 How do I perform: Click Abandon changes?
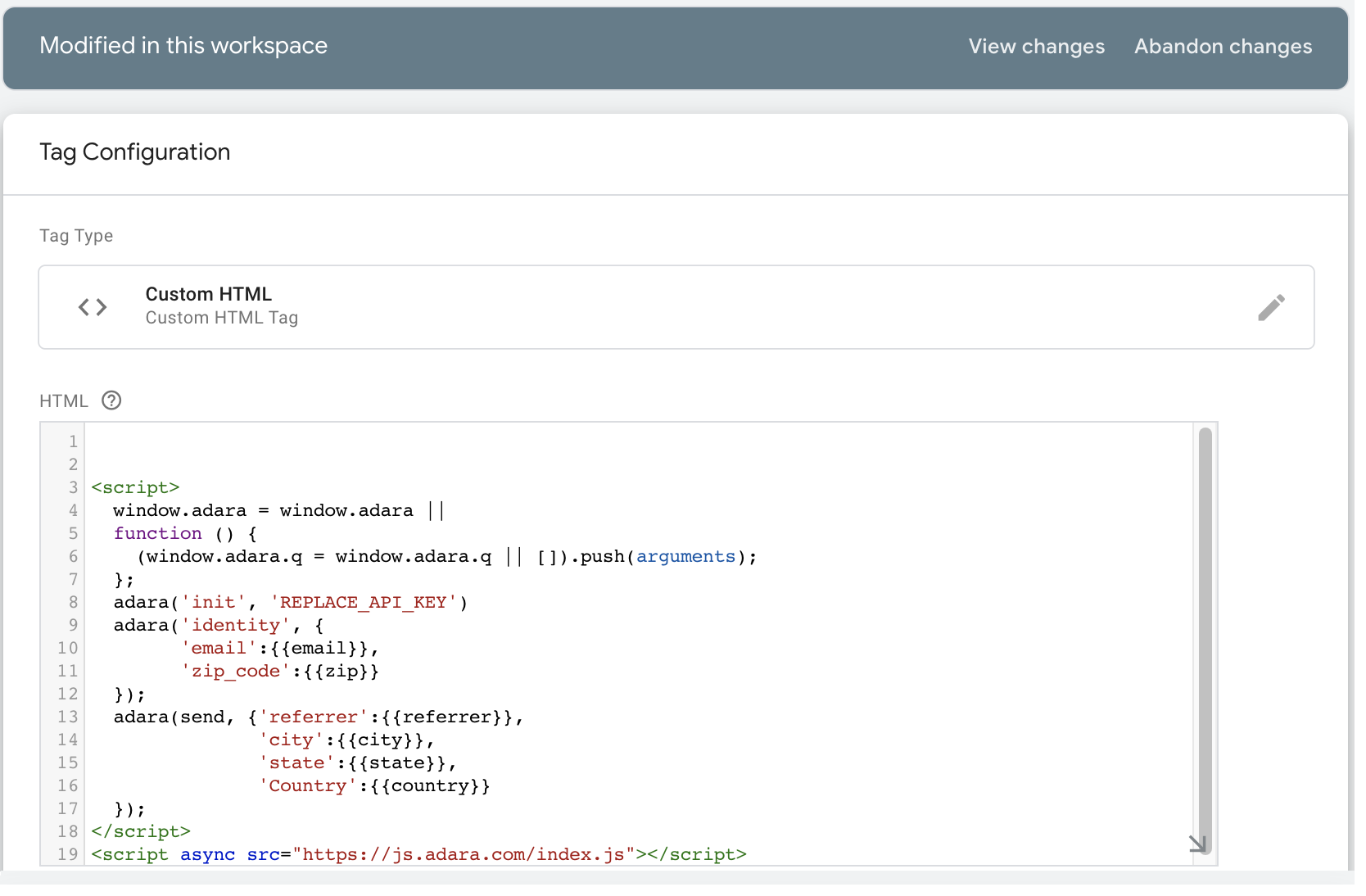tap(1223, 47)
